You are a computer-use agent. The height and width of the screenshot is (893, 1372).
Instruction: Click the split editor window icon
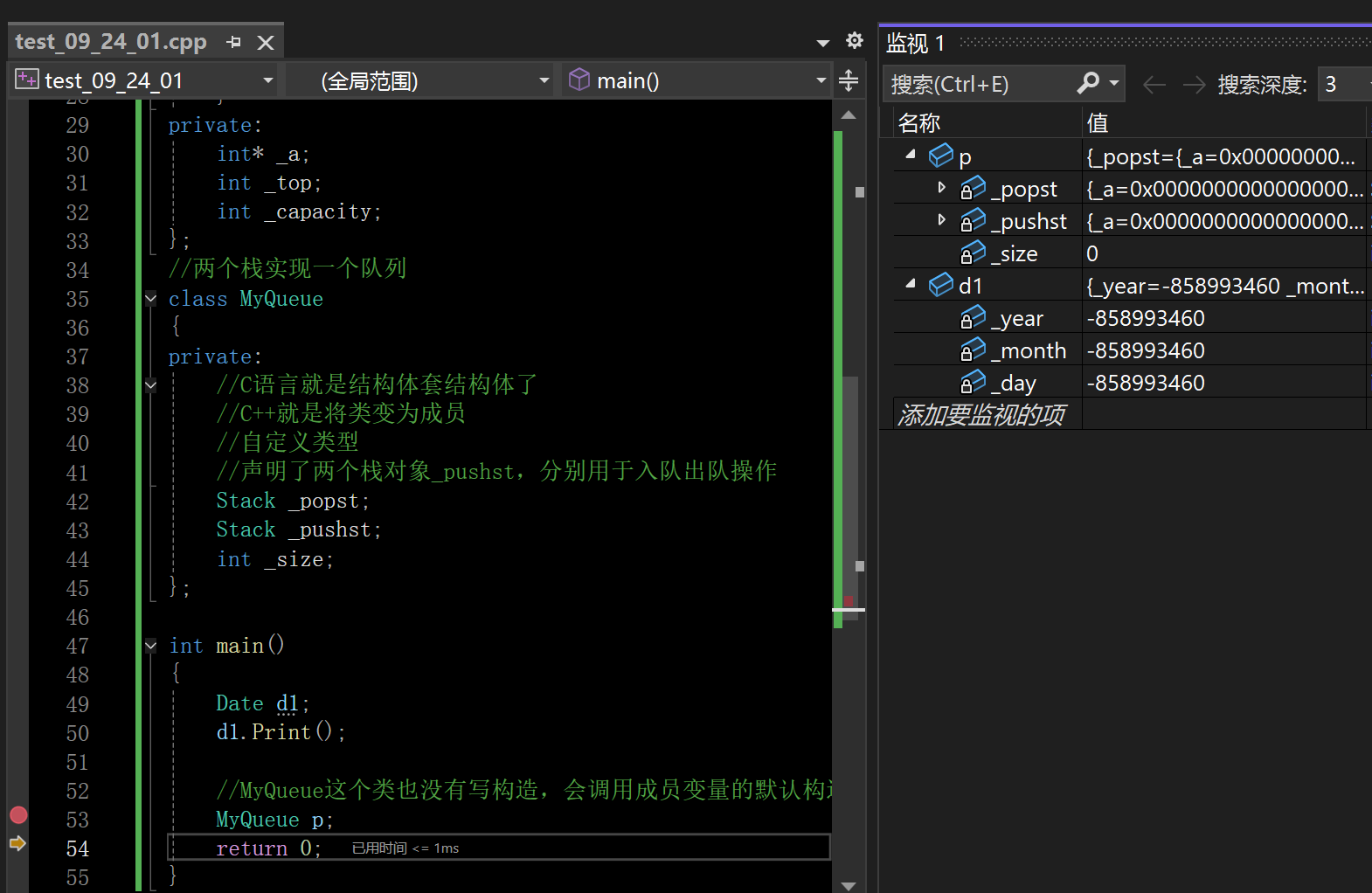pos(849,80)
